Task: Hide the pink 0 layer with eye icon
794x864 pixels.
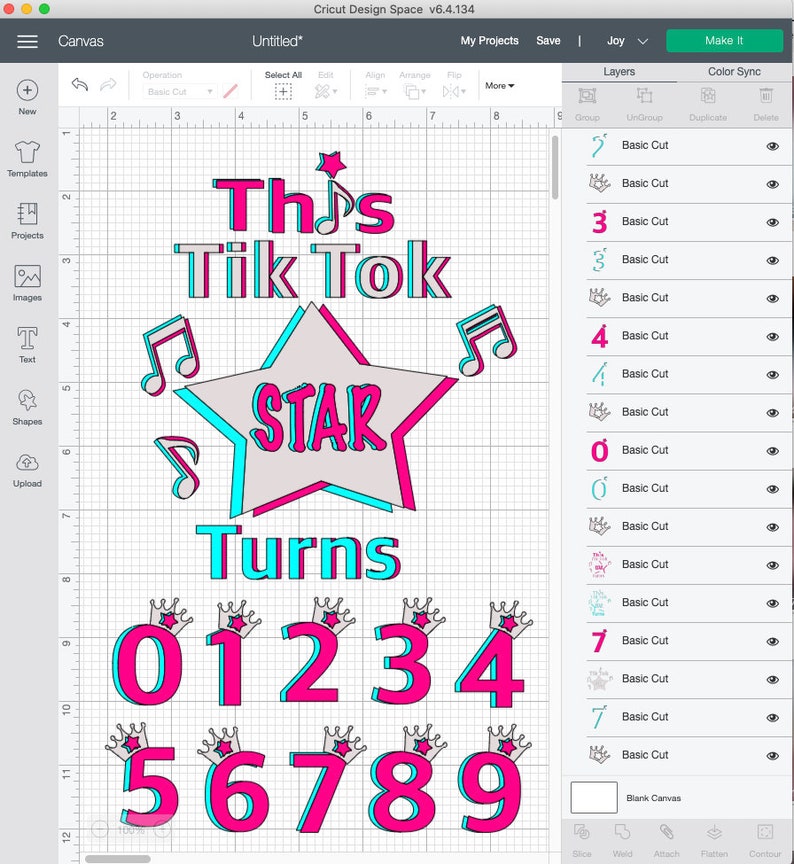Action: [x=773, y=451]
